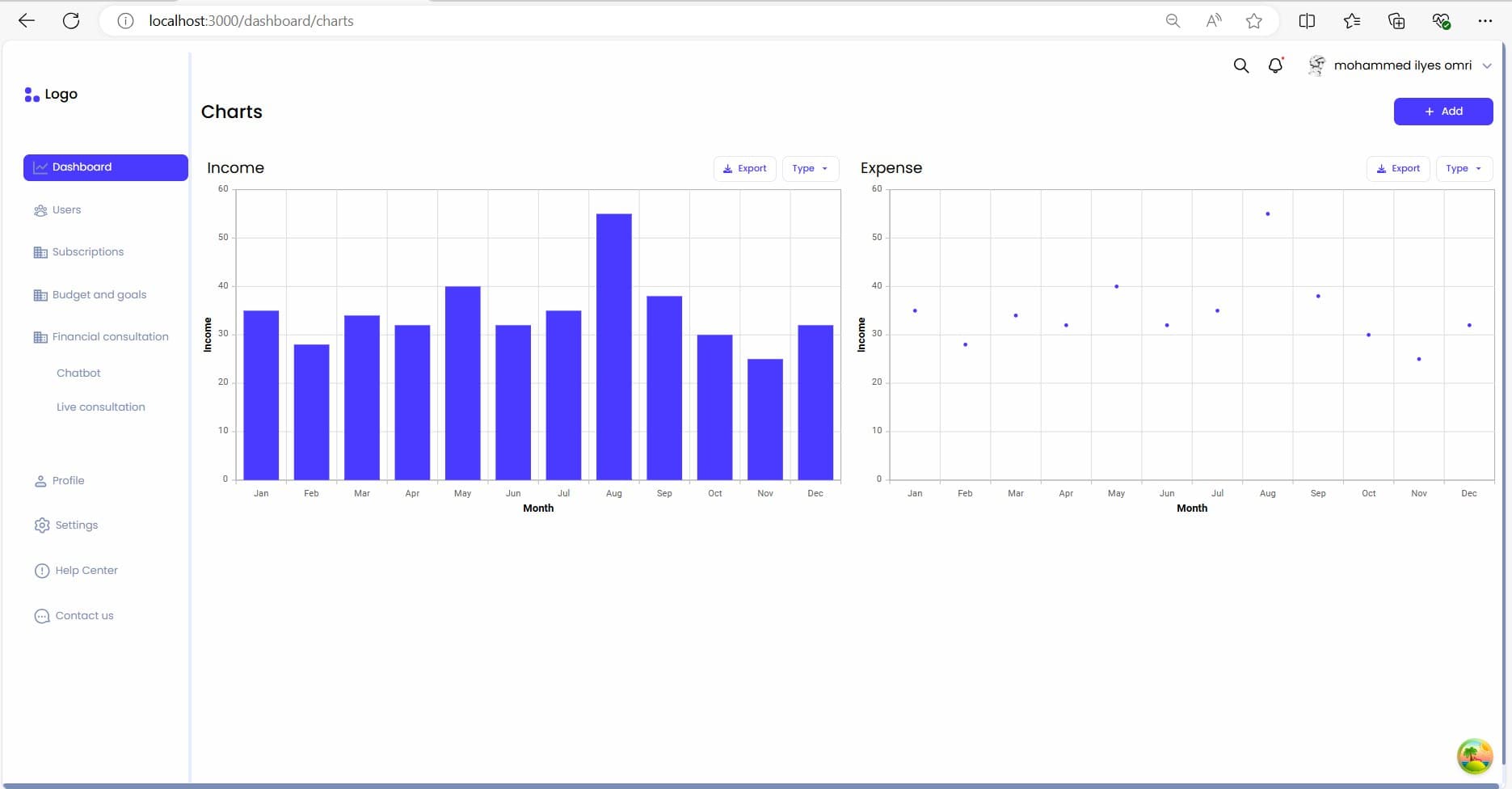1512x789 pixels.
Task: Click the Settings gear icon in sidebar
Action: 42,525
